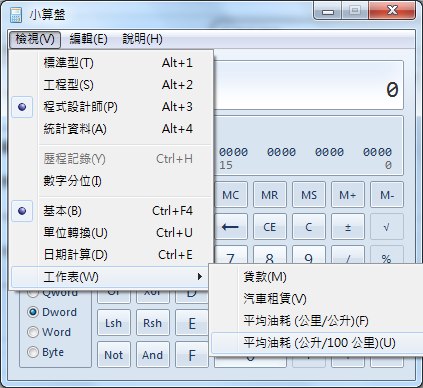Click the hex E key
The height and width of the screenshot is (388, 423).
(x=192, y=323)
